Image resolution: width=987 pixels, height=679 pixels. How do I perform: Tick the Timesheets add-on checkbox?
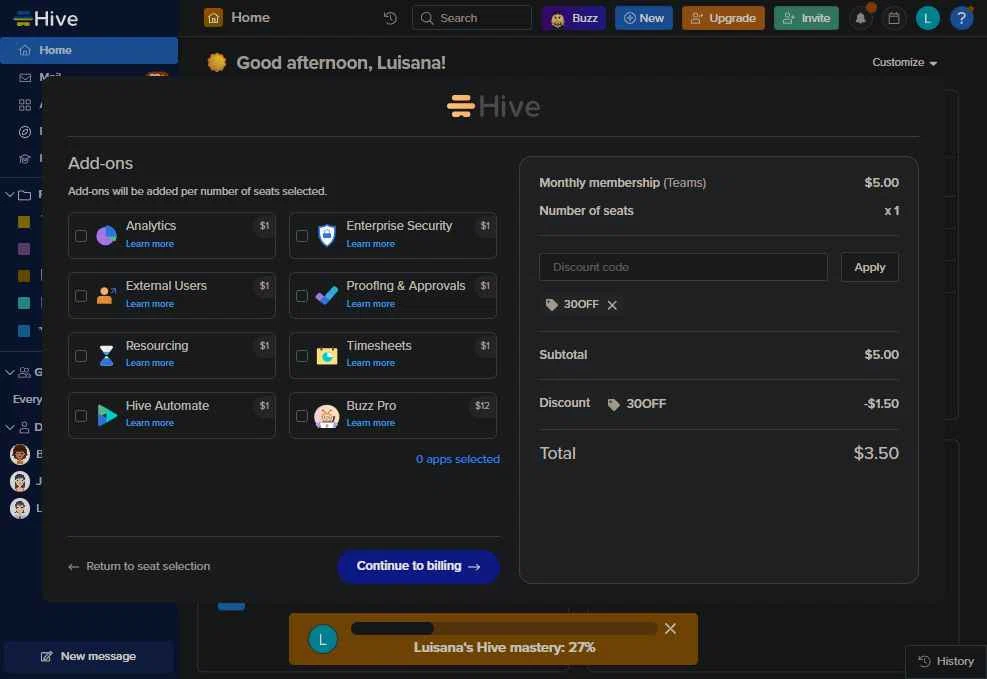coord(302,356)
